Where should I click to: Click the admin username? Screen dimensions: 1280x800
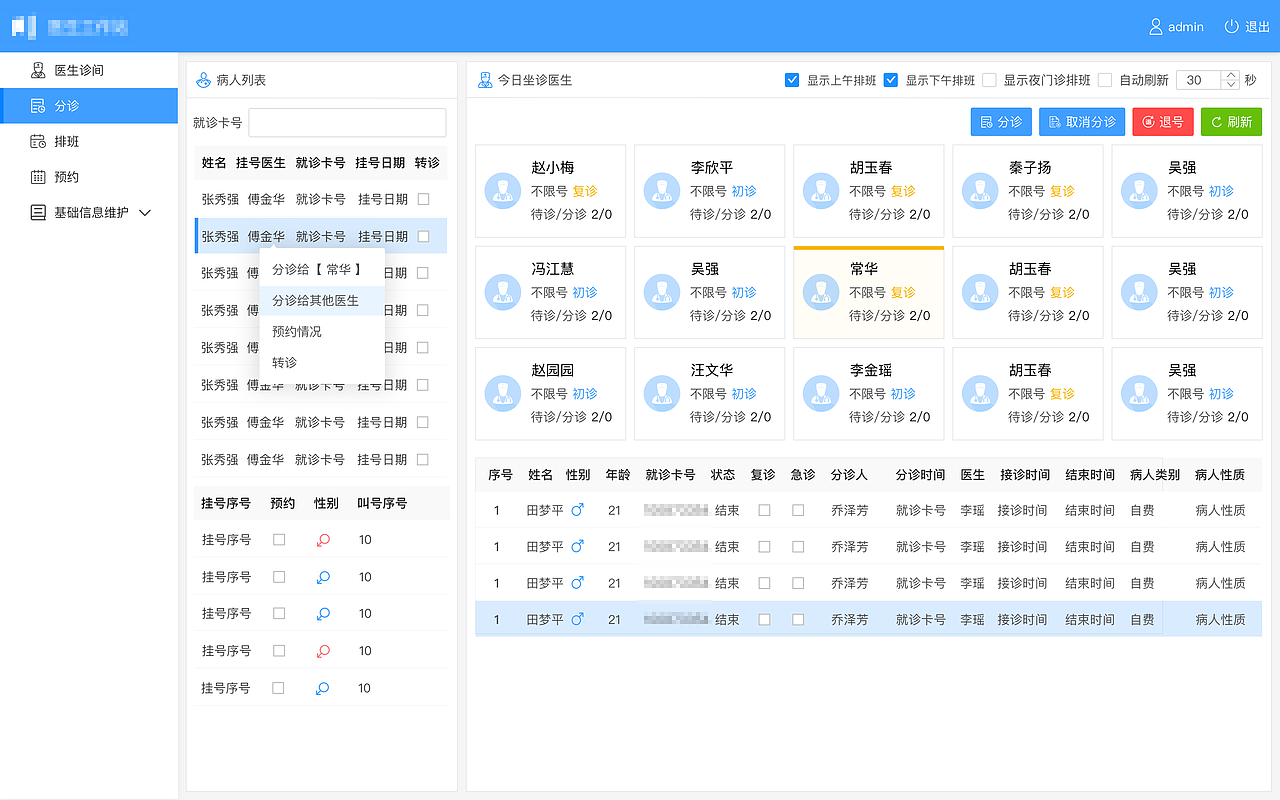1186,27
